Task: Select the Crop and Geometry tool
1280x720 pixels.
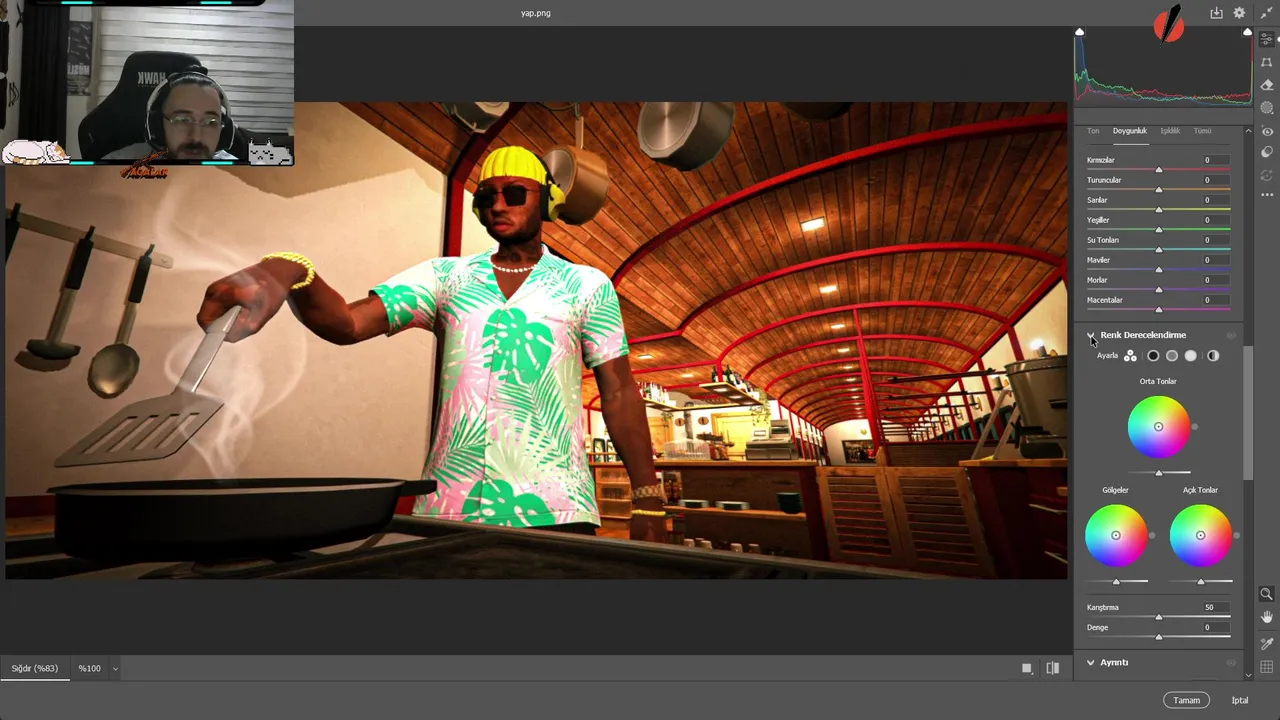Action: (x=1267, y=62)
